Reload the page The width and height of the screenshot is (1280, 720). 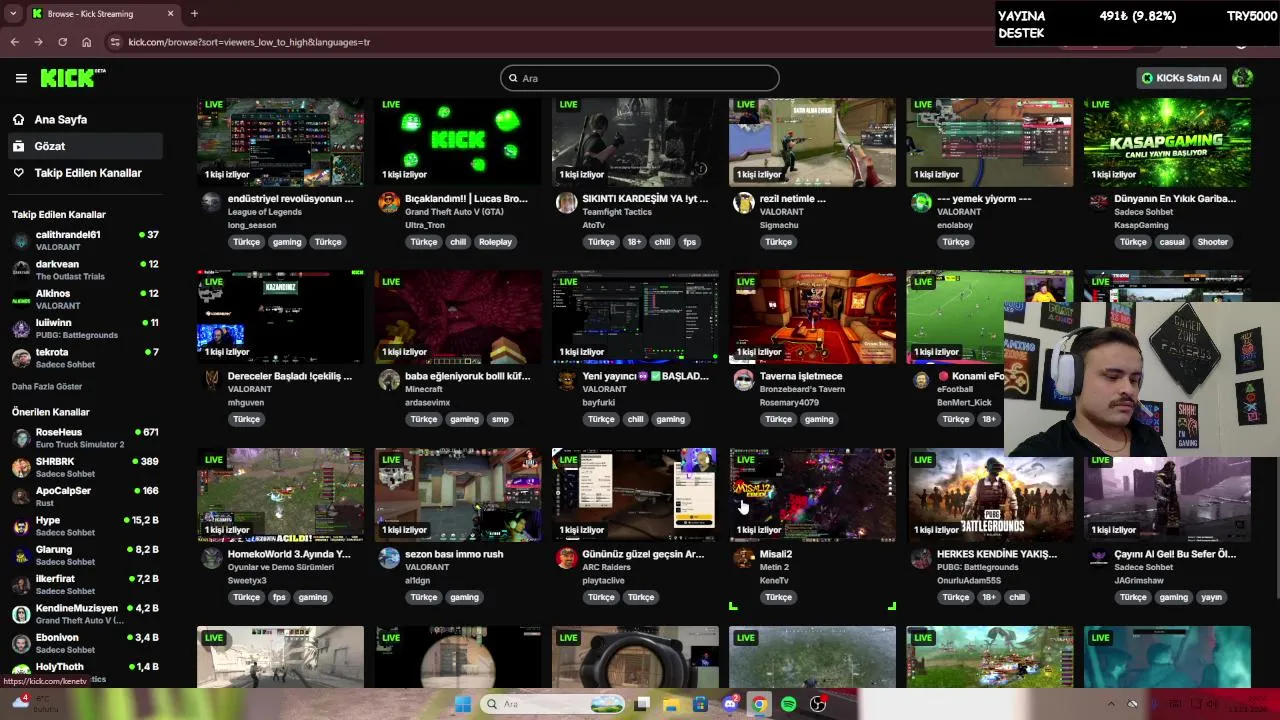[x=62, y=42]
